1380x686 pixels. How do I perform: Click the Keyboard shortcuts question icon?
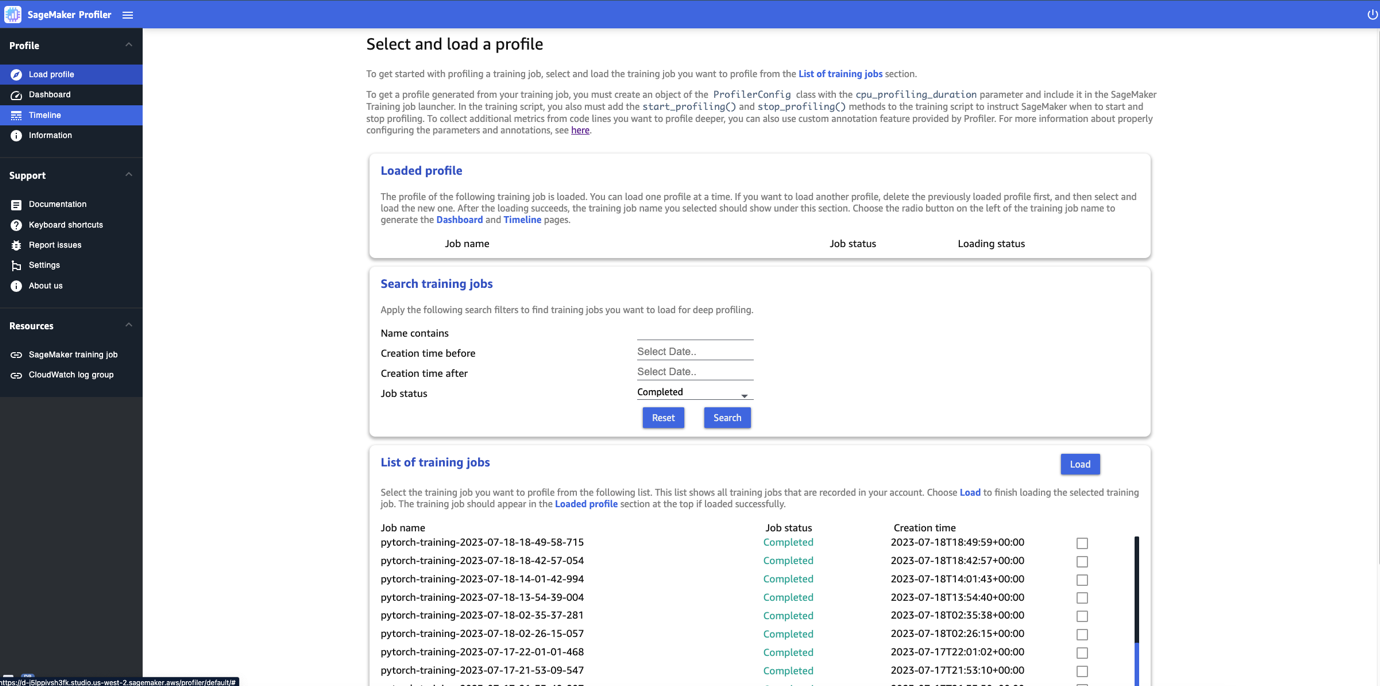(16, 225)
